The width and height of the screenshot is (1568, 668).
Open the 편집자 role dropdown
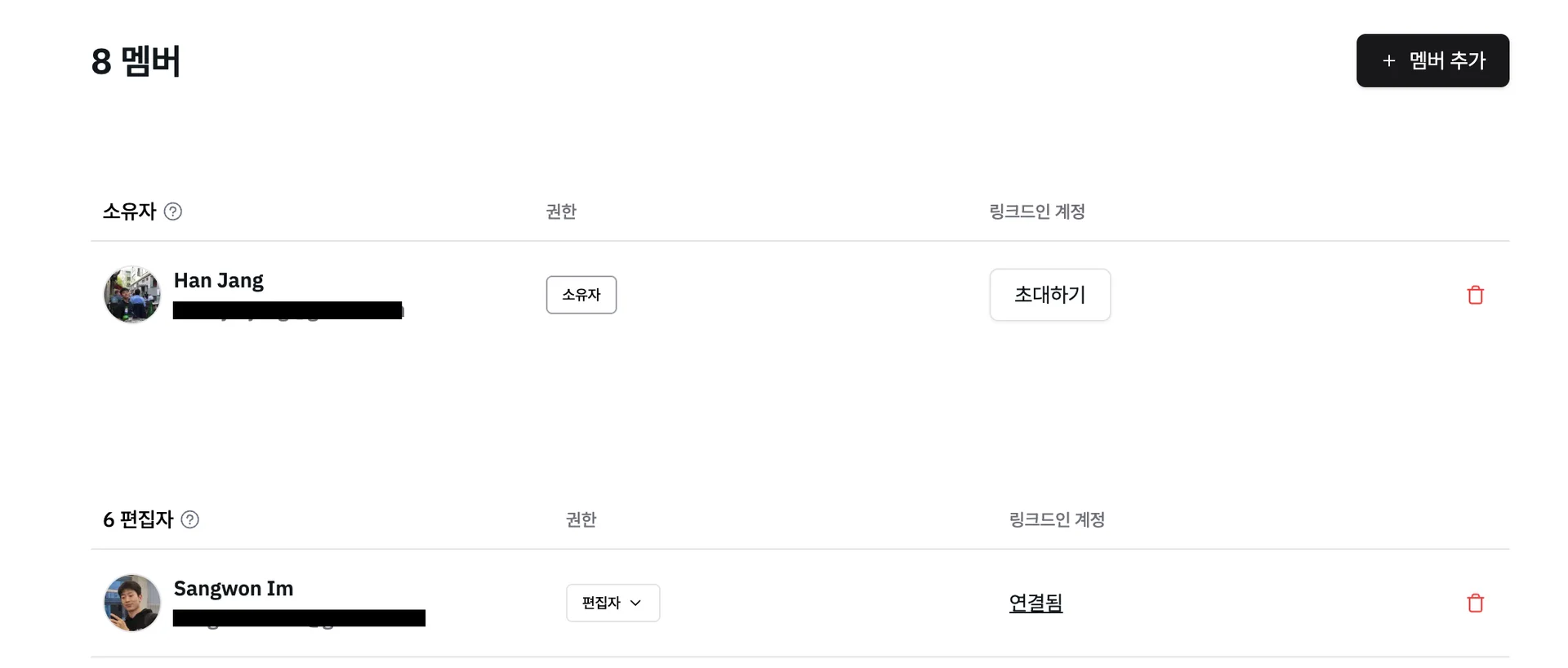tap(612, 603)
